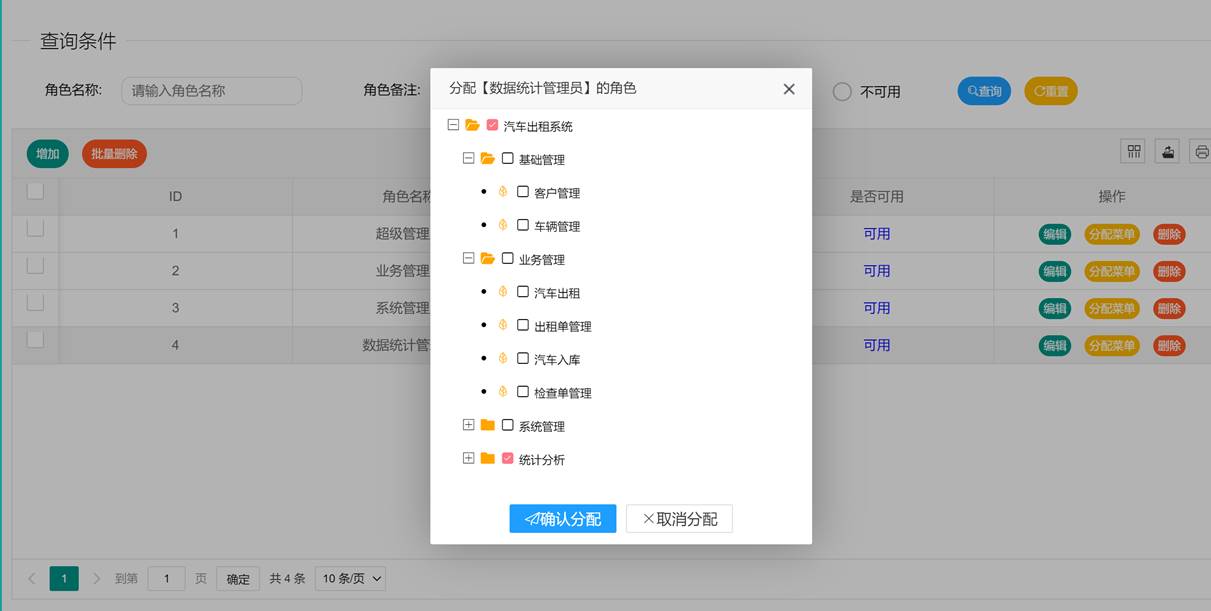
Task: Check the 系统管理 checkbox
Action: coord(507,425)
